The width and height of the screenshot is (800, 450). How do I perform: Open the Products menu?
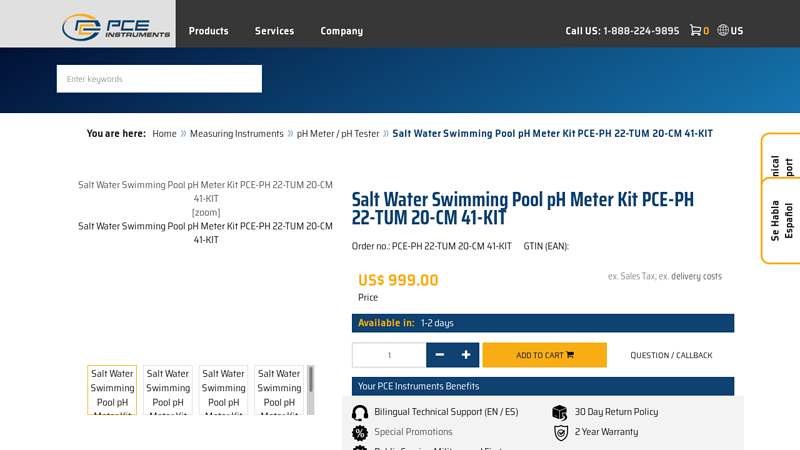coord(208,31)
